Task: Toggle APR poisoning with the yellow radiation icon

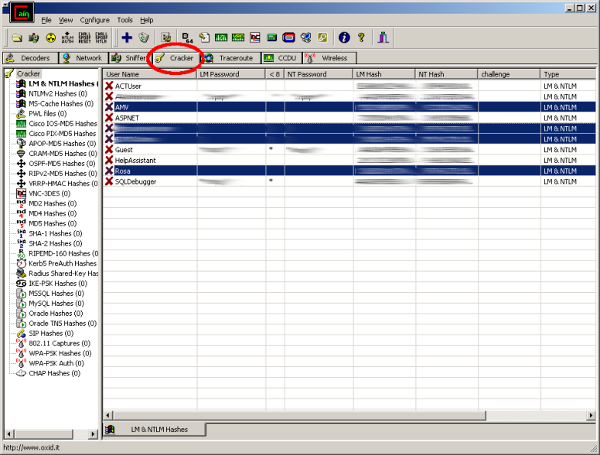Action: 51,38
